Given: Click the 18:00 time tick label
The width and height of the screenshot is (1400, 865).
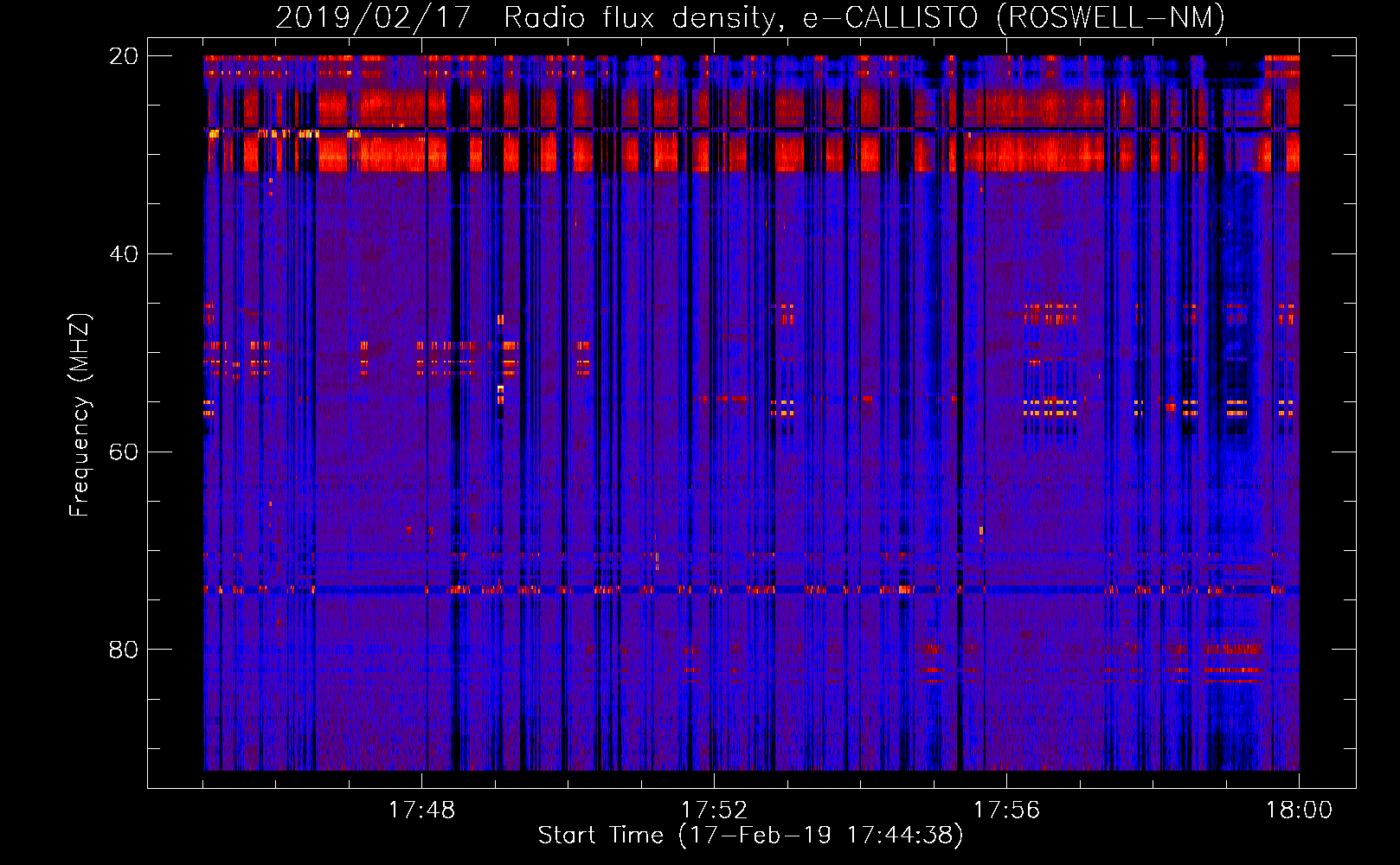Looking at the screenshot, I should click(x=1299, y=811).
